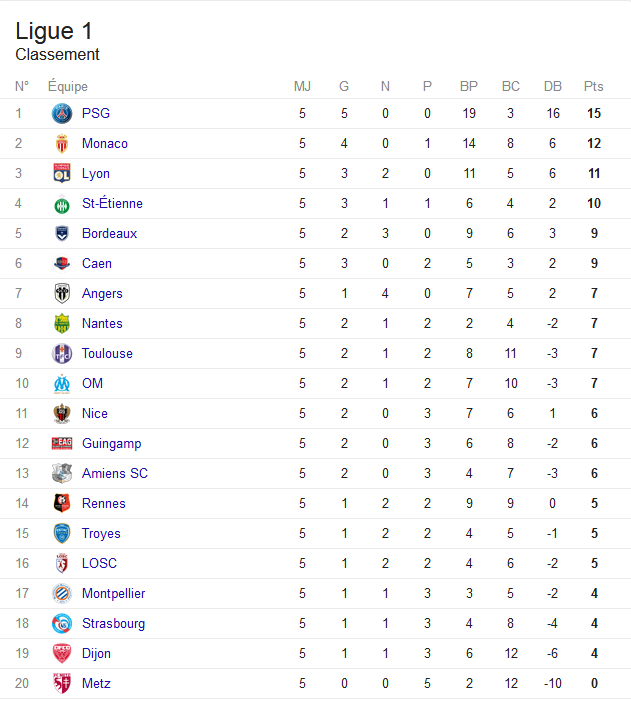Viewport: 631px width, 701px height.
Task: Click the Nice club crest icon
Action: 62,414
